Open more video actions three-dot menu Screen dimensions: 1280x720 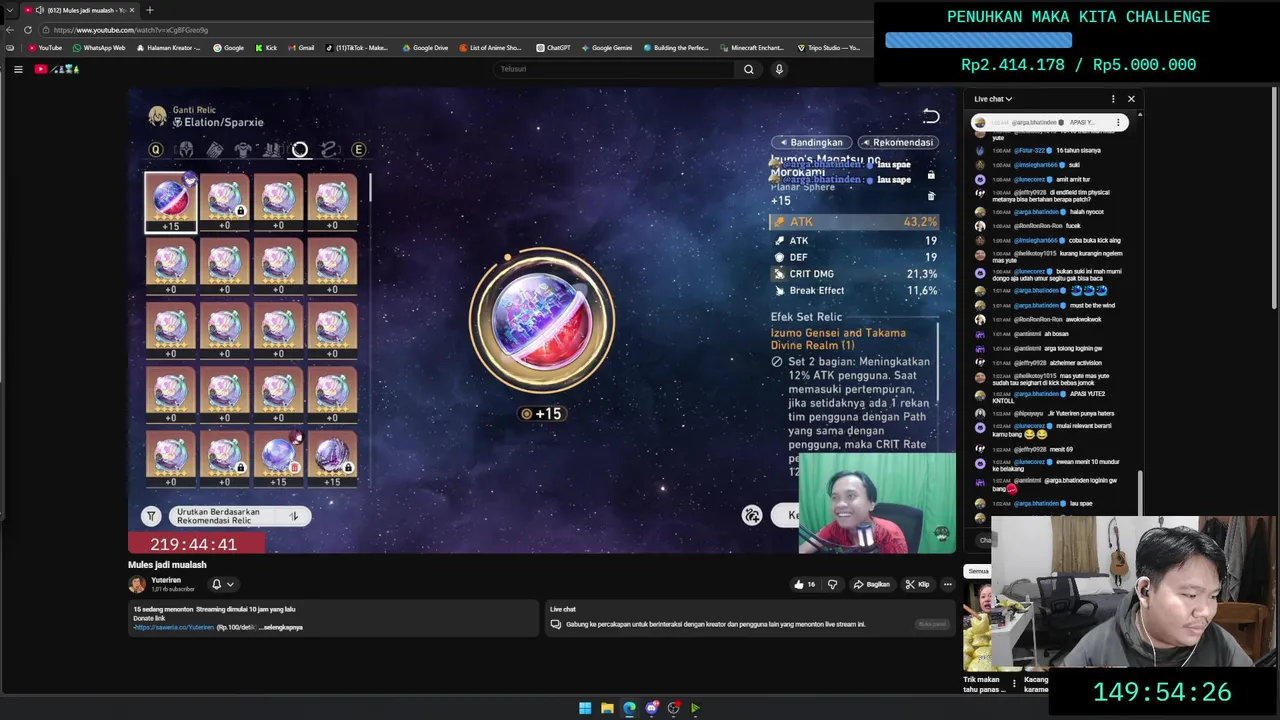[947, 584]
